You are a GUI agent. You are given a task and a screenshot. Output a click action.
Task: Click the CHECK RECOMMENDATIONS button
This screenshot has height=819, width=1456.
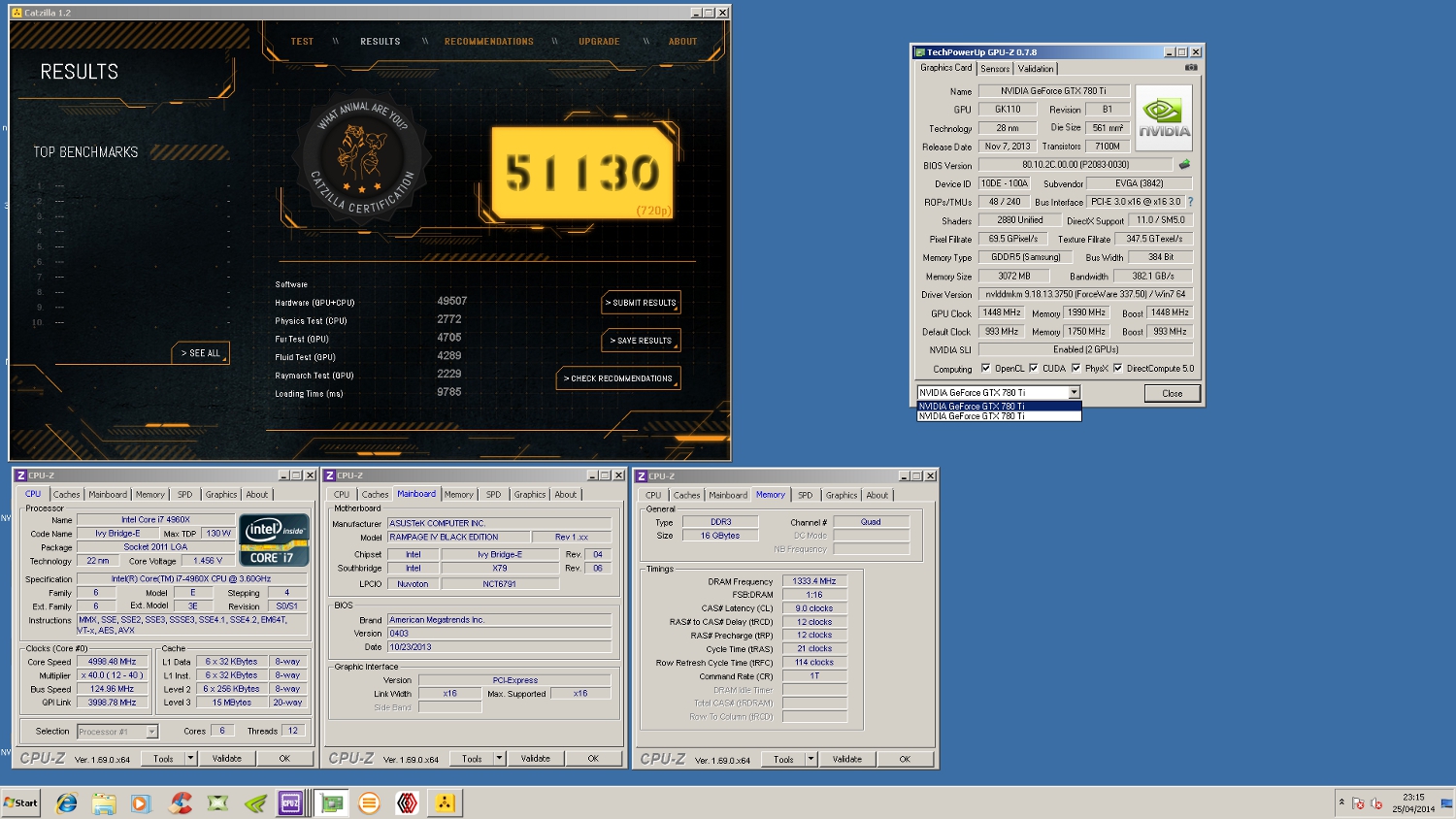click(x=618, y=378)
